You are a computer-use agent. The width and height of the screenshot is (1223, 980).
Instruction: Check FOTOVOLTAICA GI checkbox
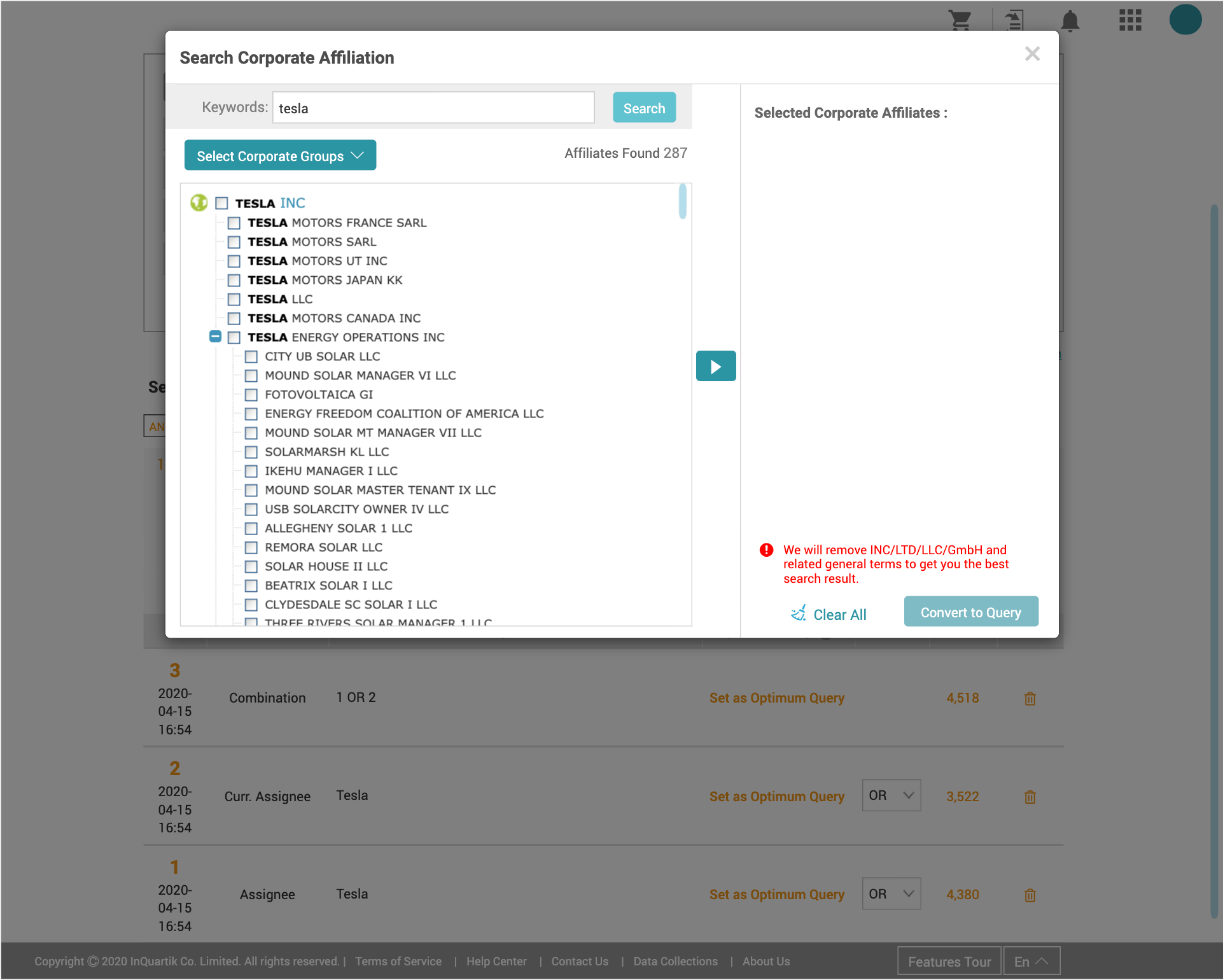(251, 395)
